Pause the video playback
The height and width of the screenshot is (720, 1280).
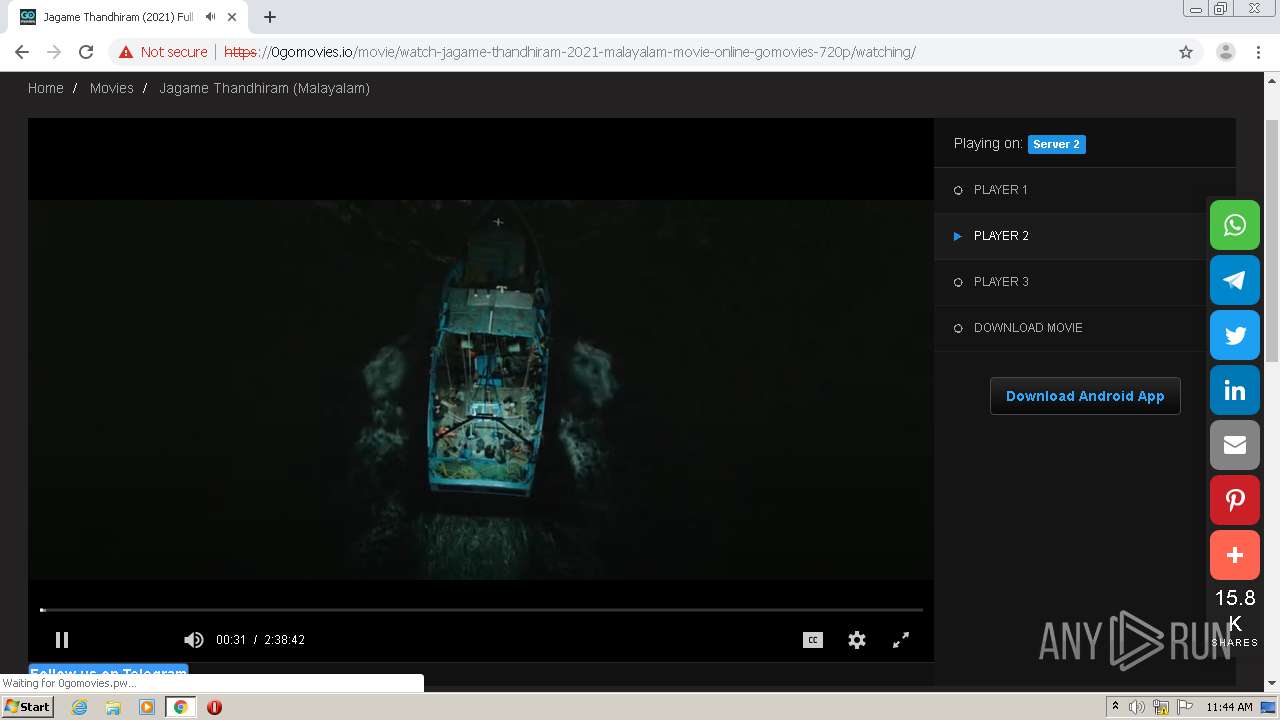click(x=62, y=640)
